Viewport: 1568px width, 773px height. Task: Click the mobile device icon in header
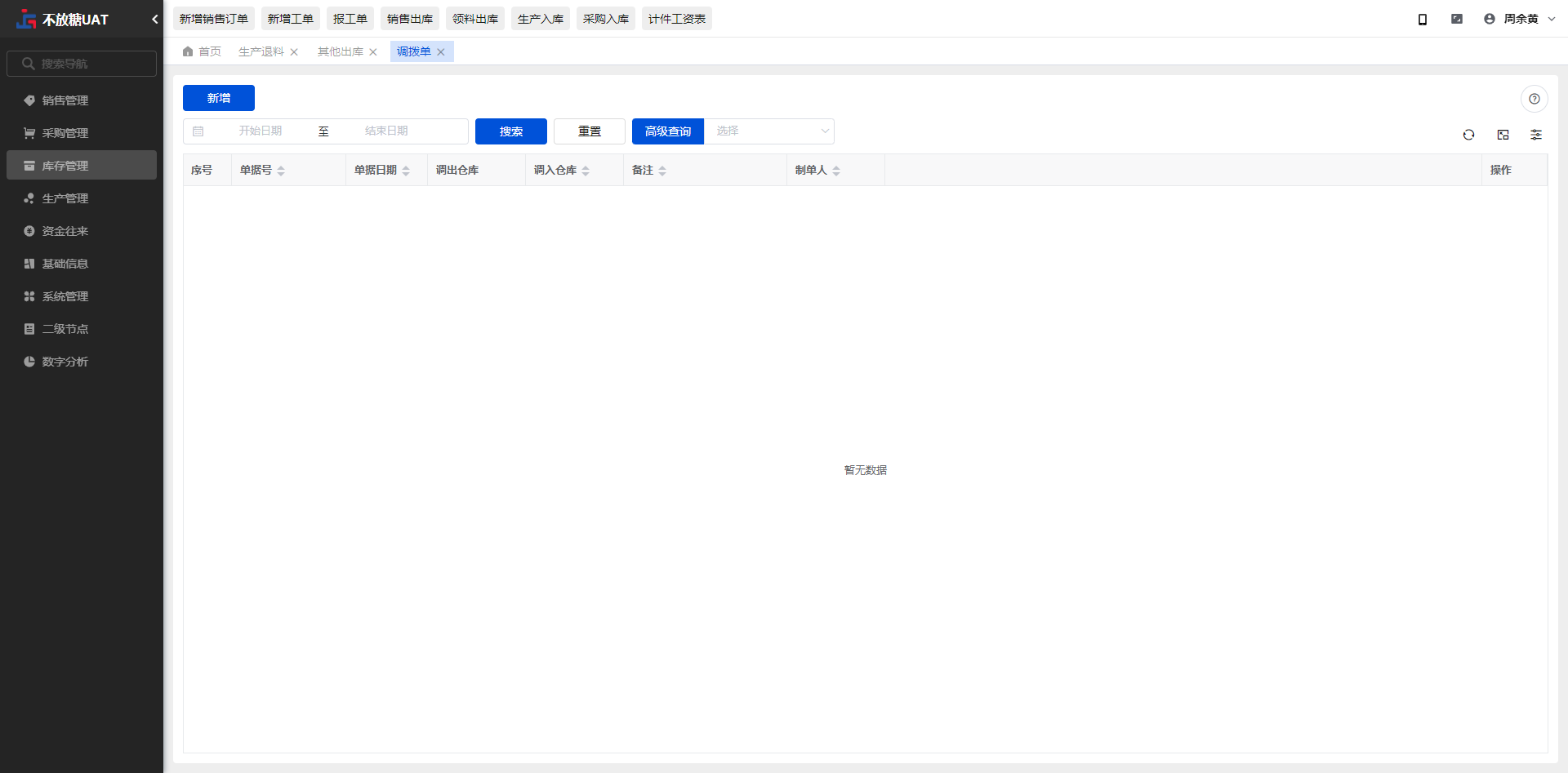(1423, 19)
